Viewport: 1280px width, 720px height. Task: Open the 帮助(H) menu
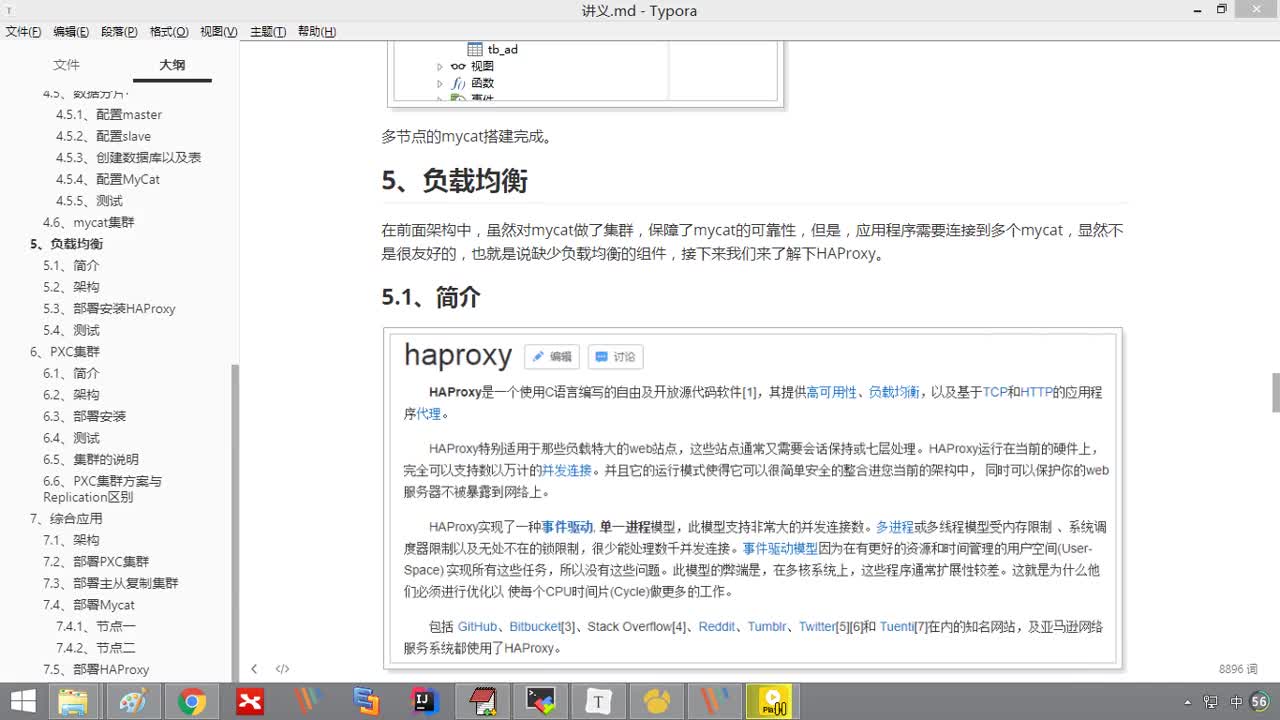point(316,32)
